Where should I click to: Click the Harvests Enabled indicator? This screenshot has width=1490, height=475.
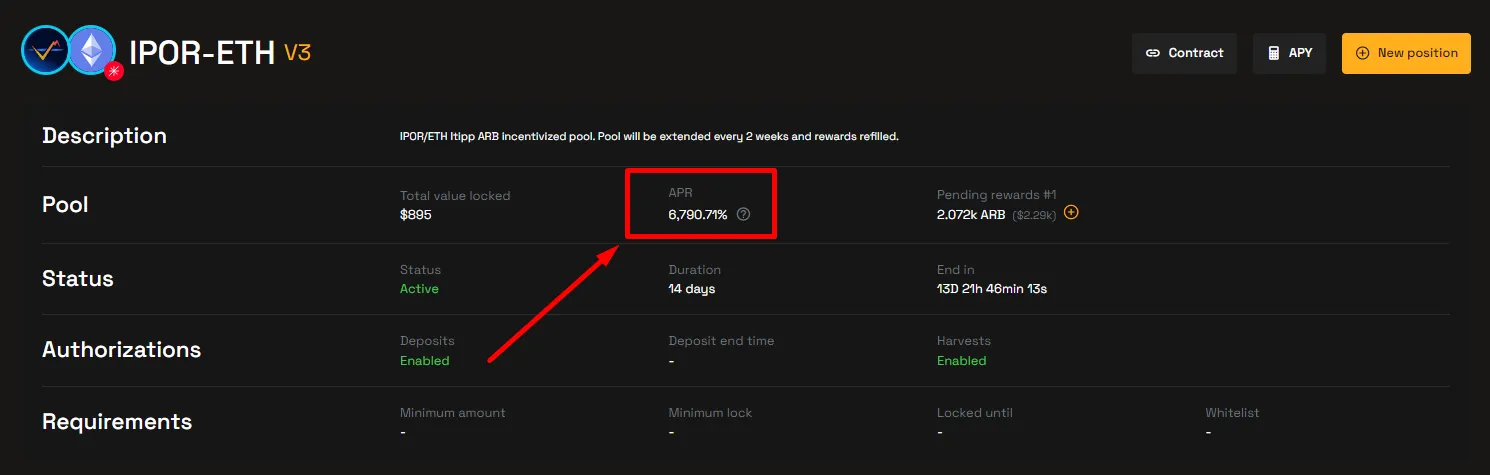(x=961, y=361)
